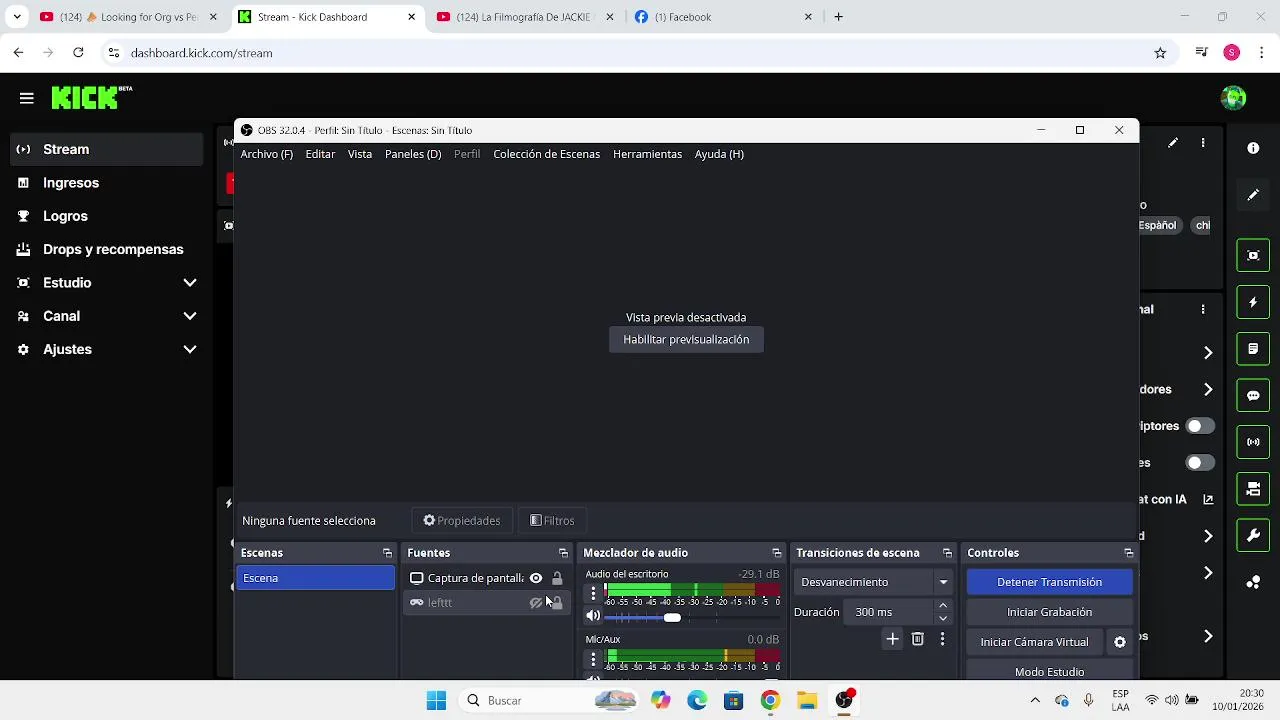Bookmark this page with the star icon
Image resolution: width=1280 pixels, height=720 pixels.
click(x=1160, y=53)
